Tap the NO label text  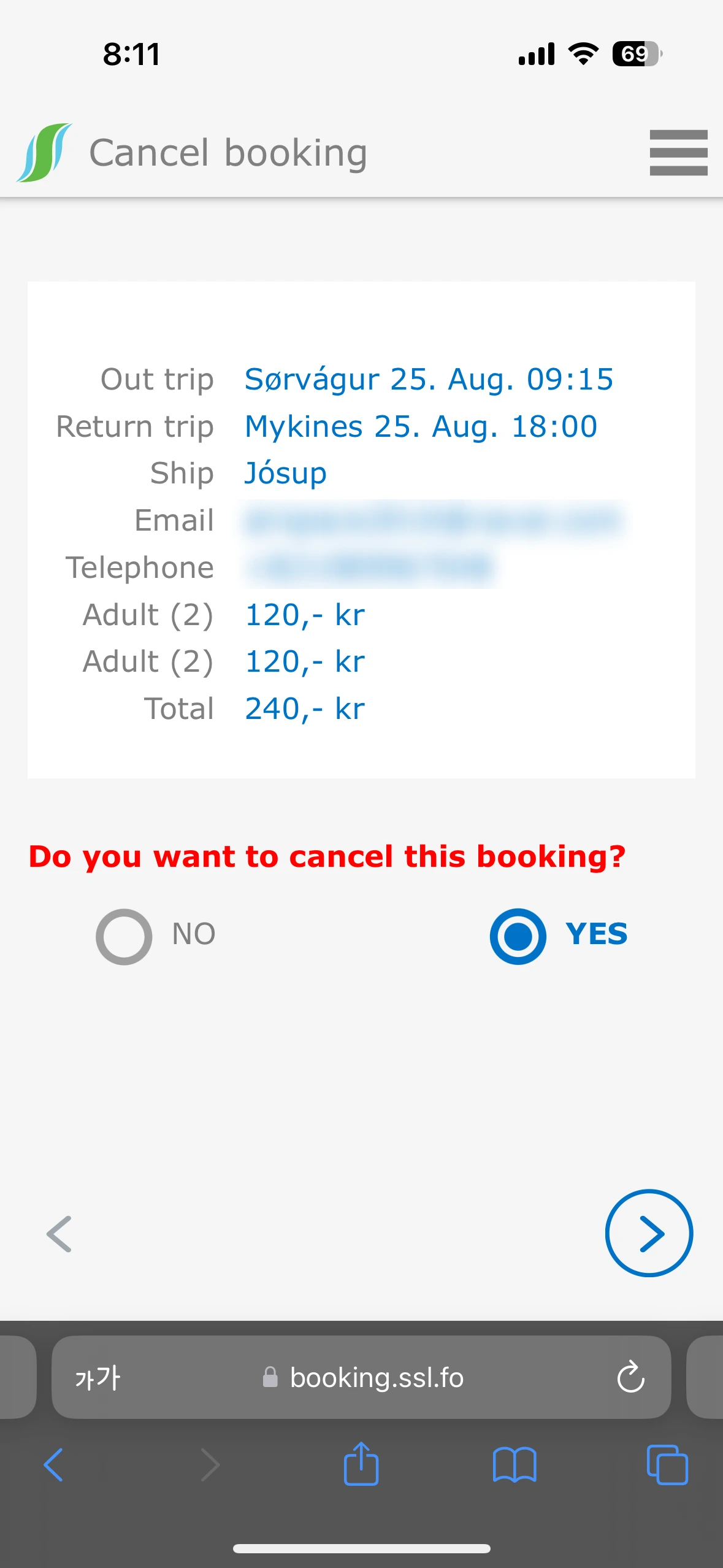click(x=193, y=934)
